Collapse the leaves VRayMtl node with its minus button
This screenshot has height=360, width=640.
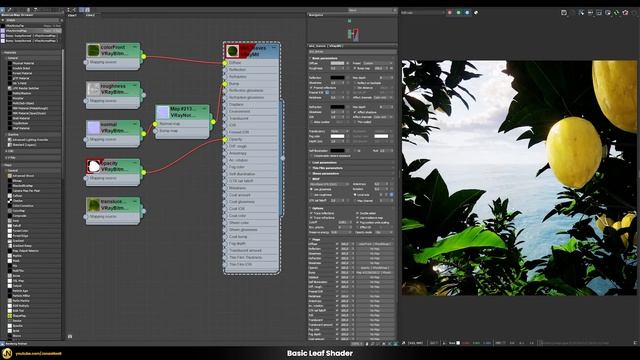point(274,47)
